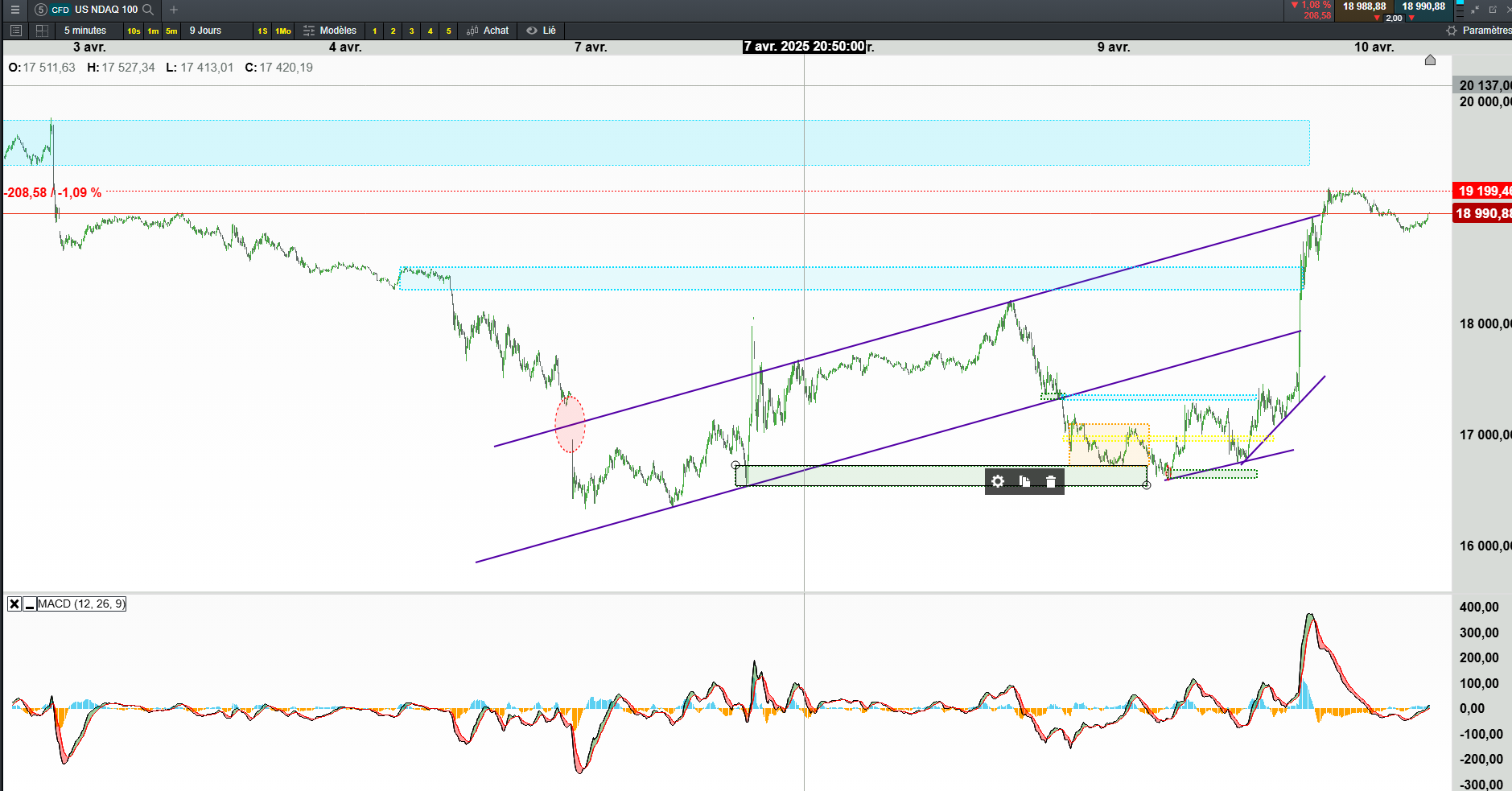Open the multi-chart grid layout icon
This screenshot has width=1512, height=791.
tap(42, 31)
